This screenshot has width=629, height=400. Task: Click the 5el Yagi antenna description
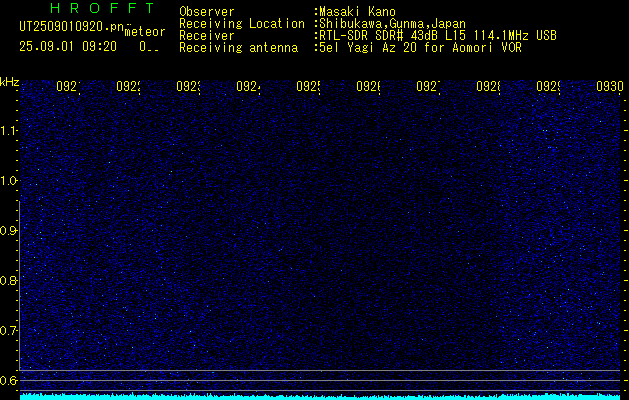pos(420,48)
